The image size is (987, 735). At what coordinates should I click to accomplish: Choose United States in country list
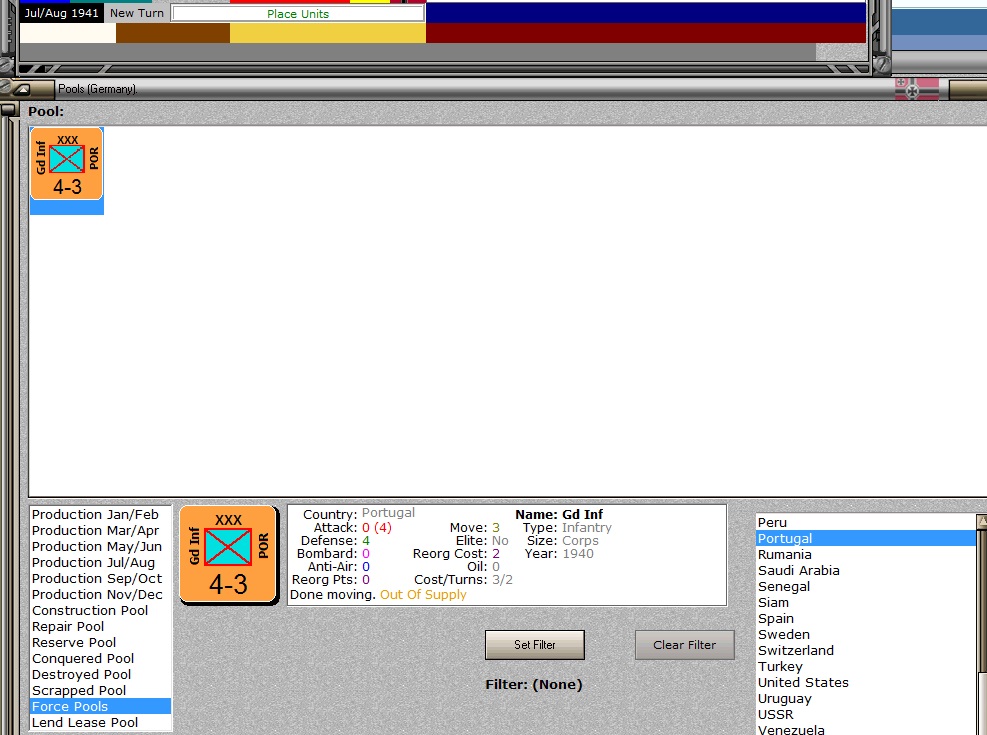pos(866,682)
